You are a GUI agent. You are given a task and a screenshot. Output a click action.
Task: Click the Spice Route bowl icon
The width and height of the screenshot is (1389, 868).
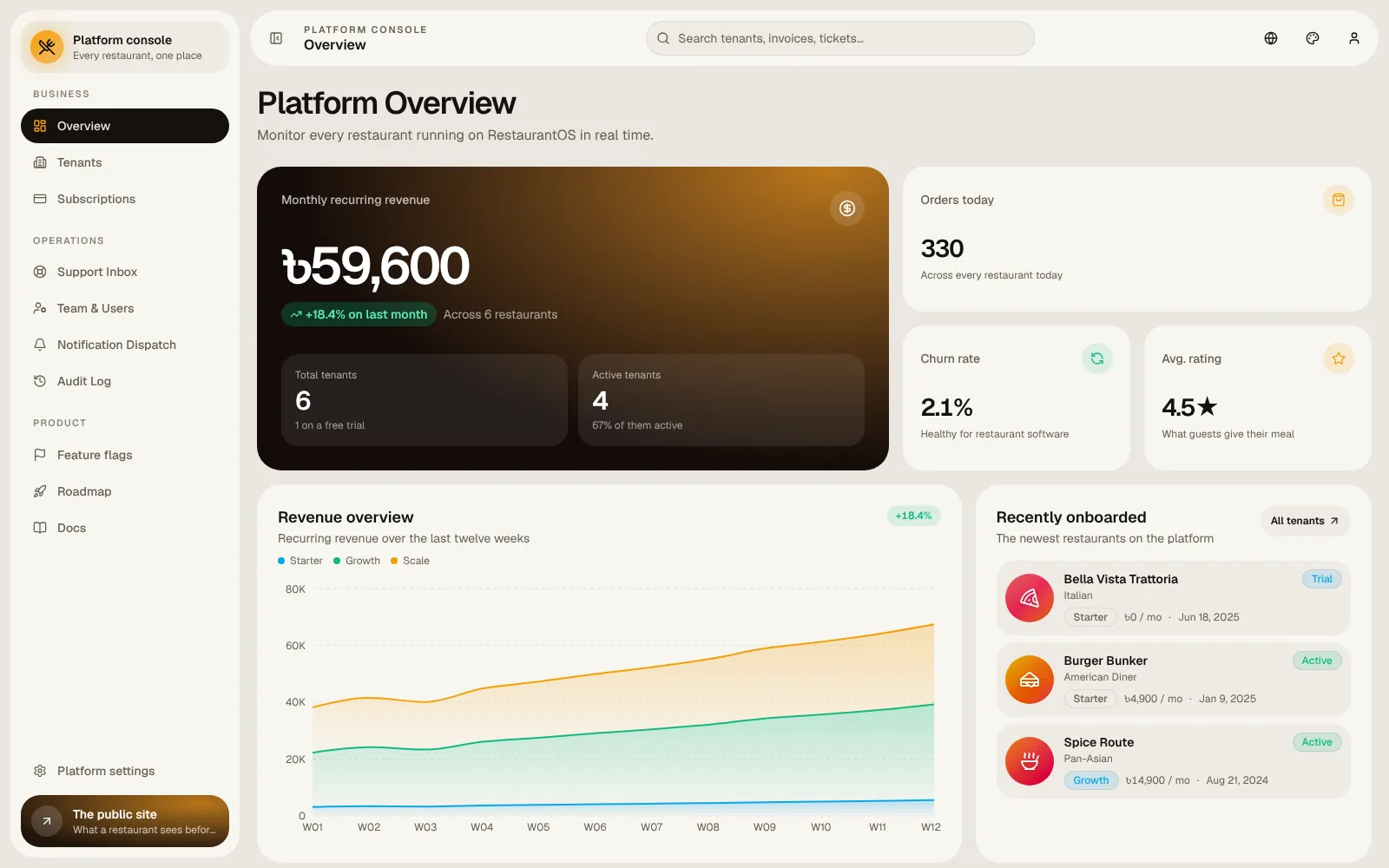tap(1030, 761)
